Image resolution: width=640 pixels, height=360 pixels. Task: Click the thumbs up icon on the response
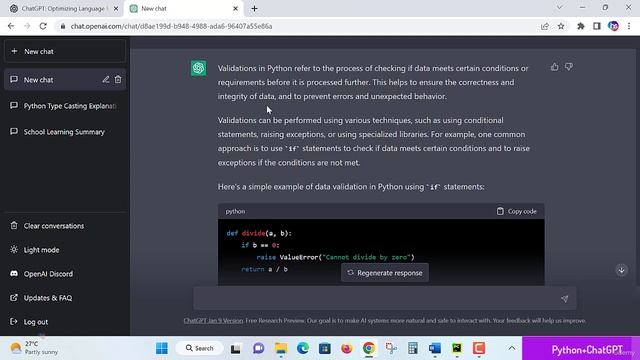pos(554,67)
